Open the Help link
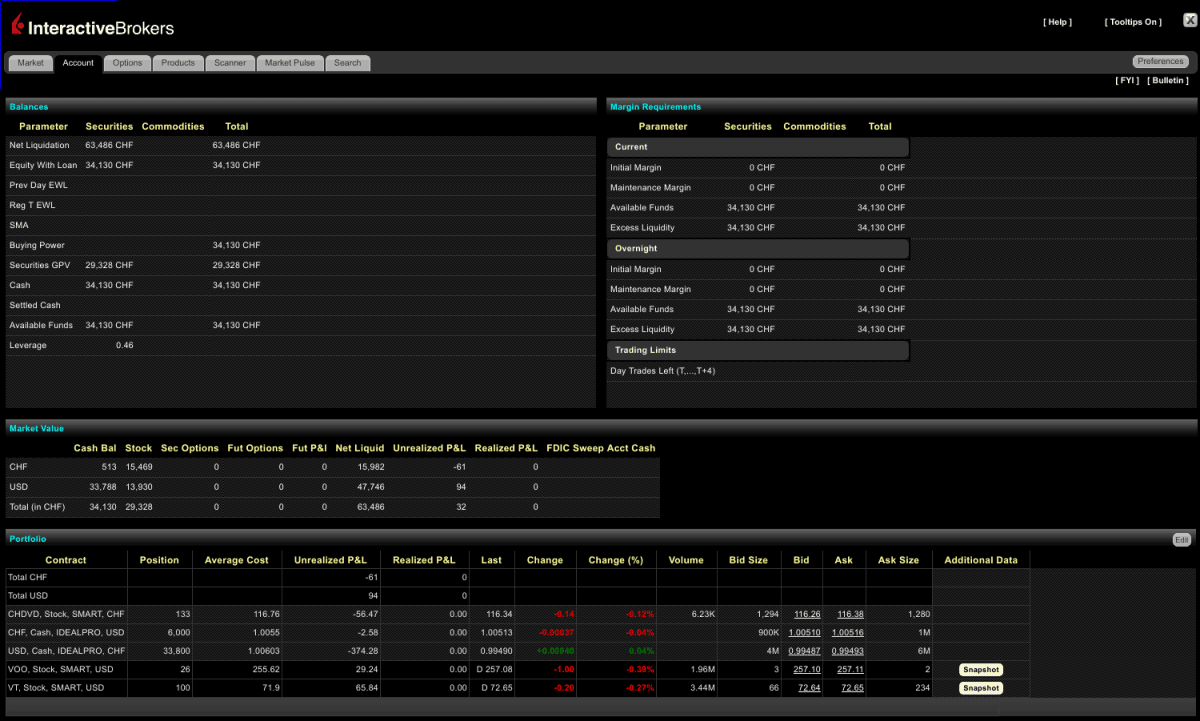Image resolution: width=1200 pixels, height=721 pixels. click(x=1056, y=21)
